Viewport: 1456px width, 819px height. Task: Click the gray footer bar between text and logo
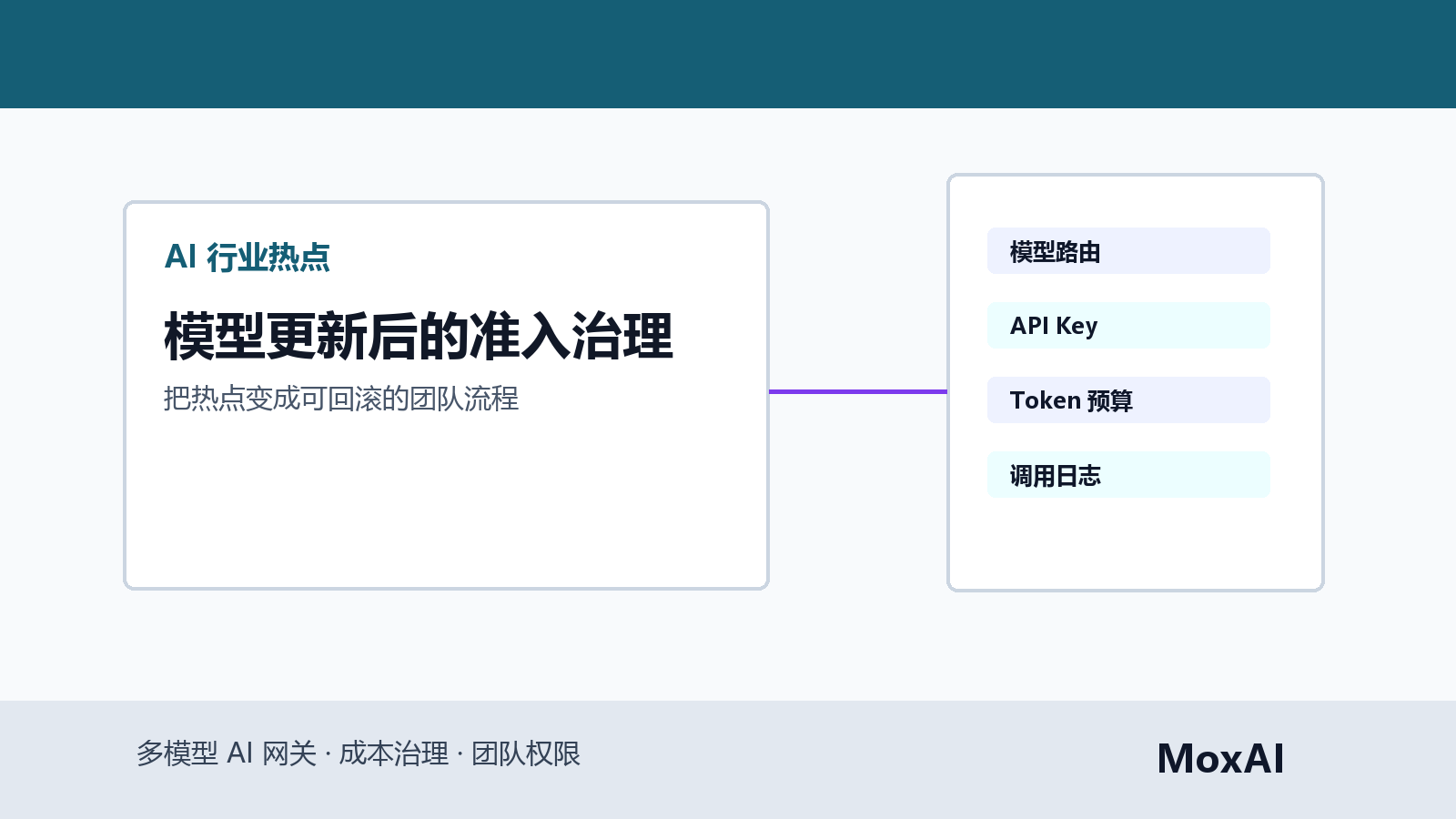coord(869,759)
